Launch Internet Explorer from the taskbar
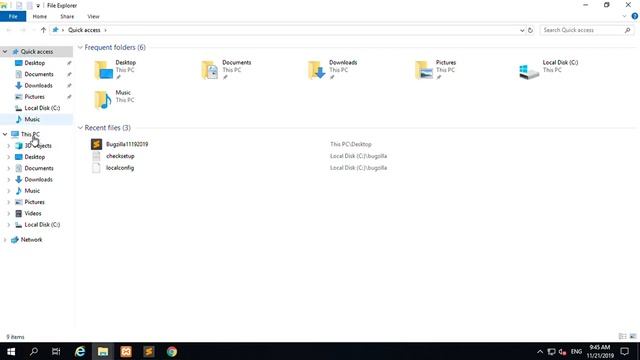The height and width of the screenshot is (360, 640). [80, 351]
